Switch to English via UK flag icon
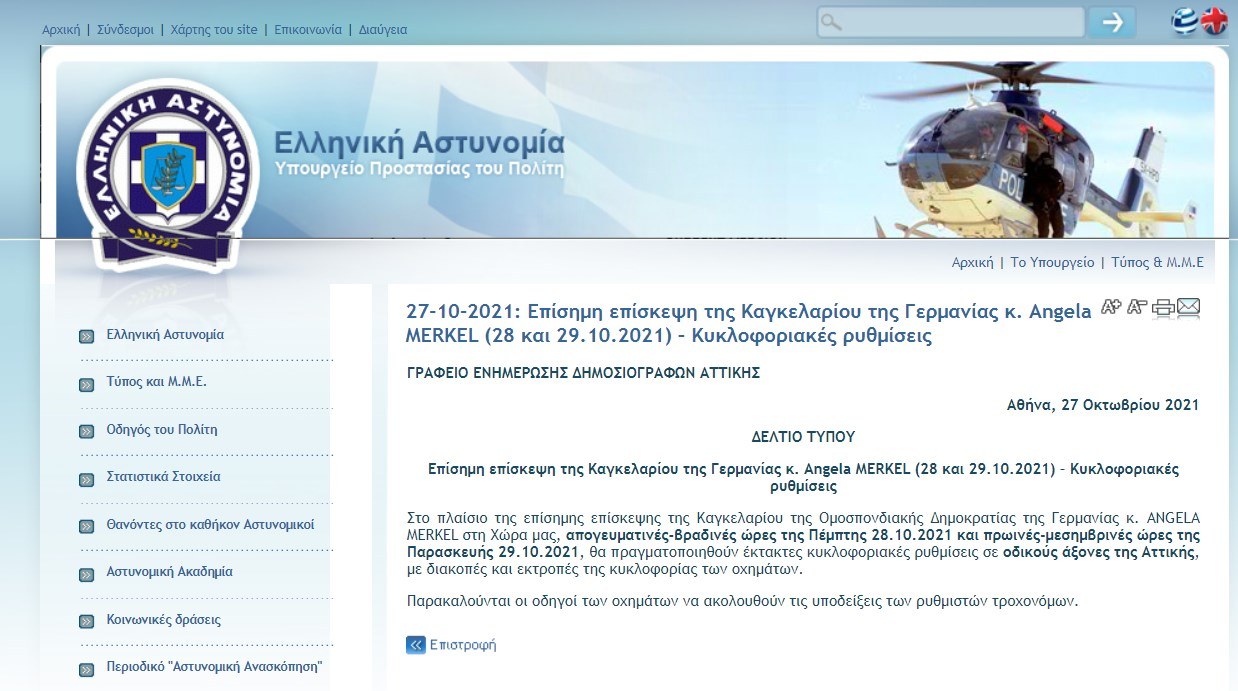 click(x=1214, y=22)
